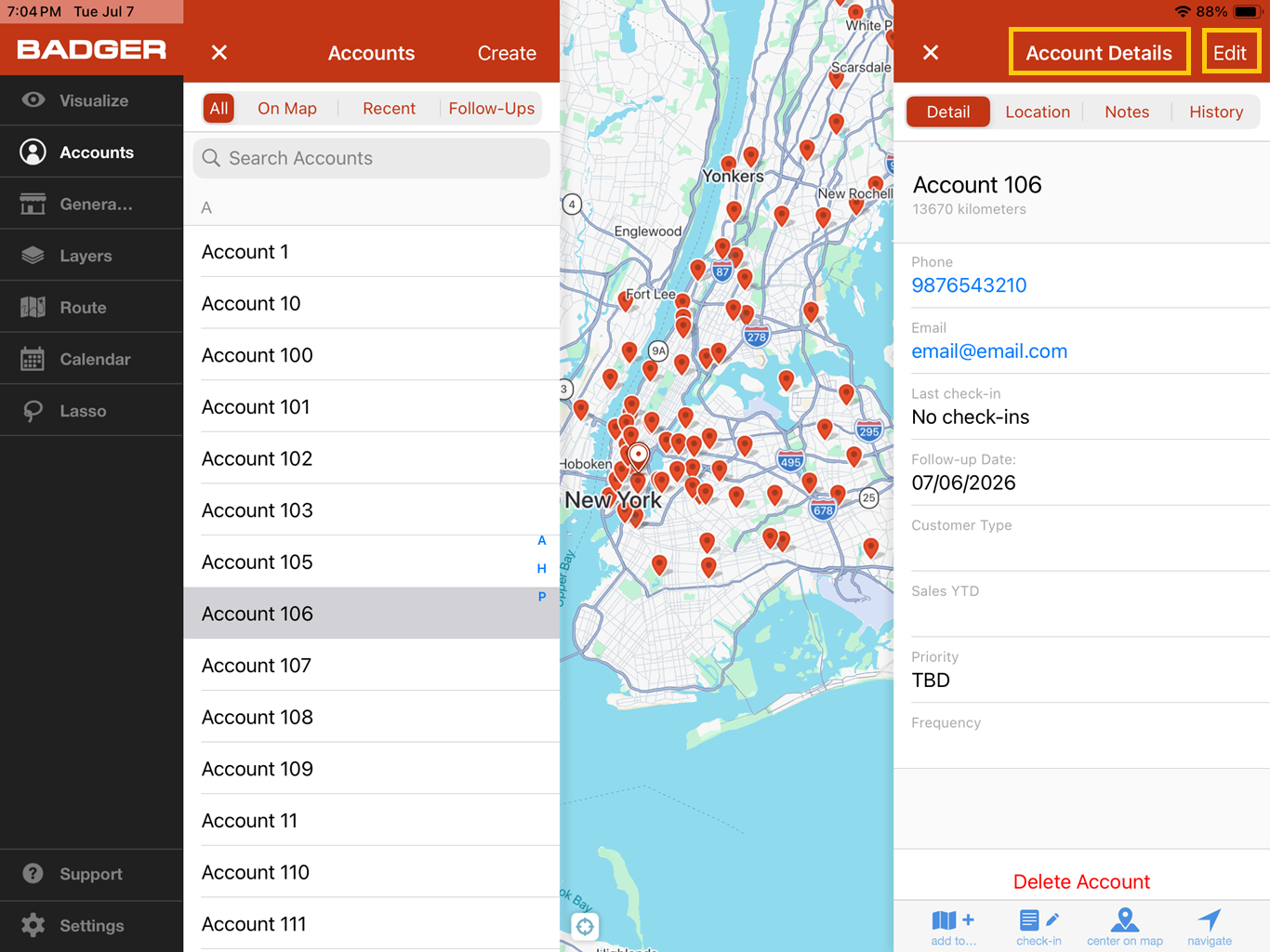The height and width of the screenshot is (952, 1270).
Task: Open Account 100 in list
Action: click(372, 355)
